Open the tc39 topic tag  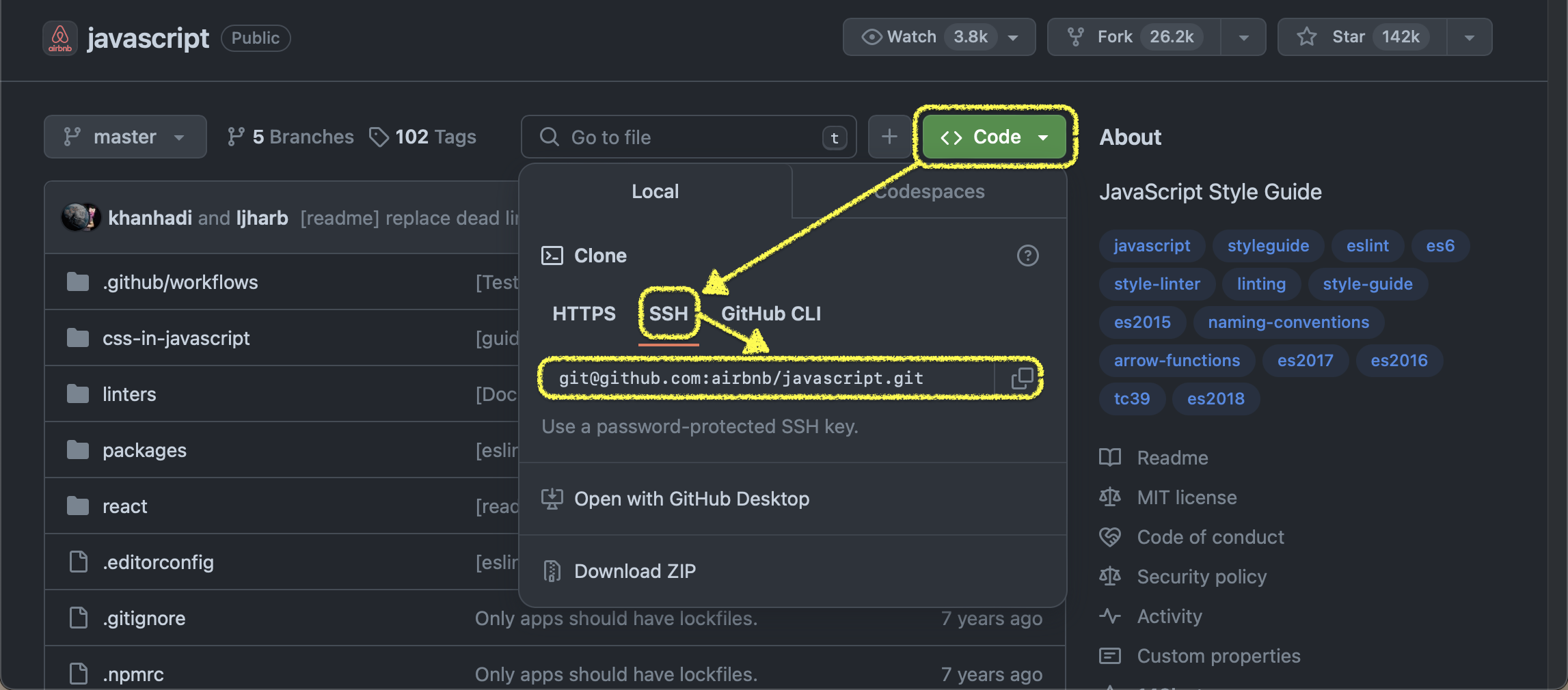(x=1132, y=398)
